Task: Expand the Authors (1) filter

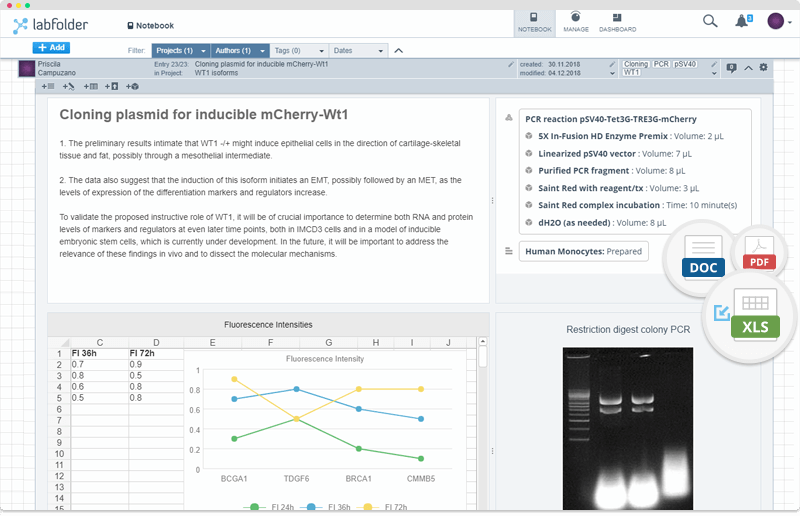Action: [x=239, y=51]
